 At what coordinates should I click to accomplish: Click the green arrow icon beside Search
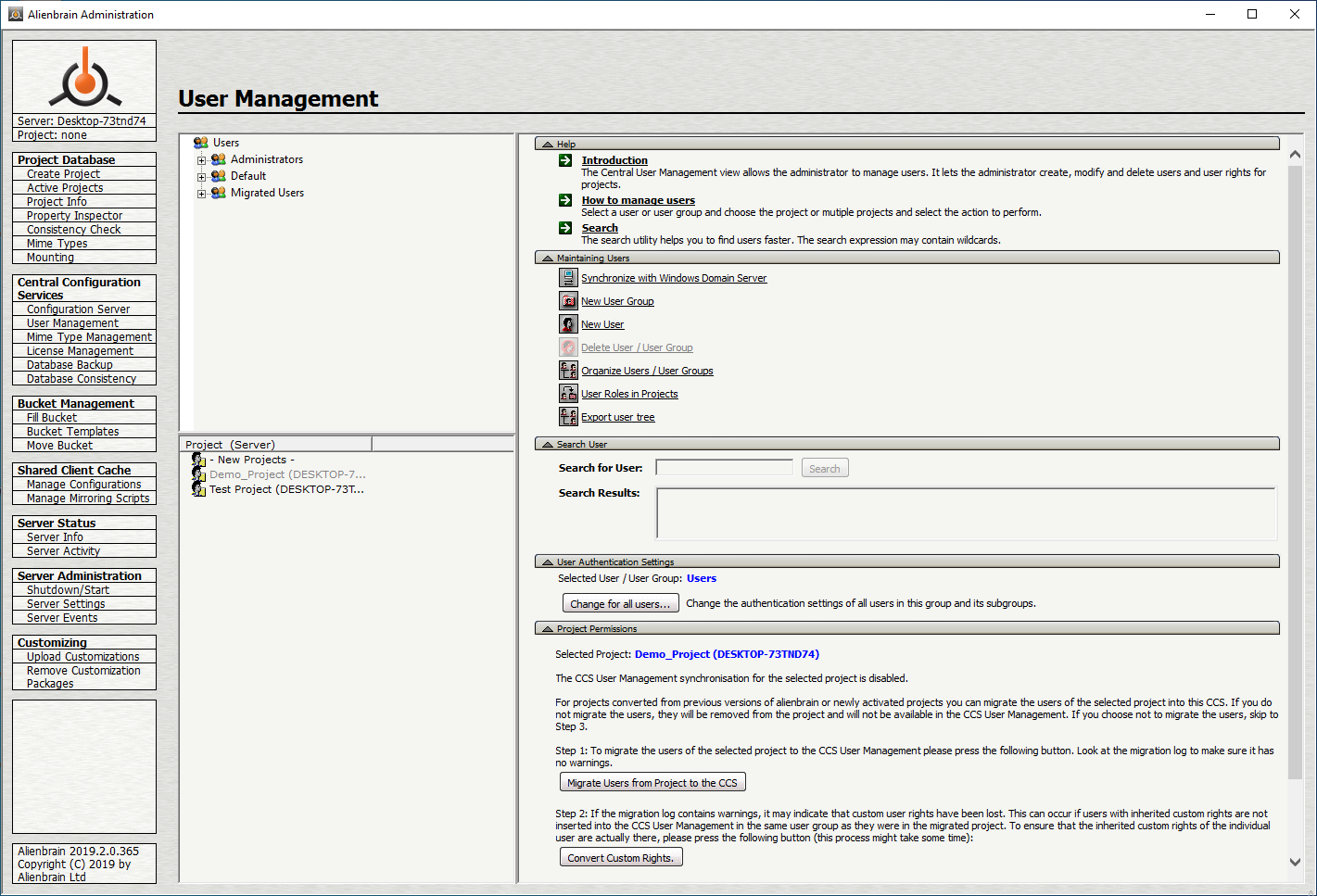tap(565, 228)
